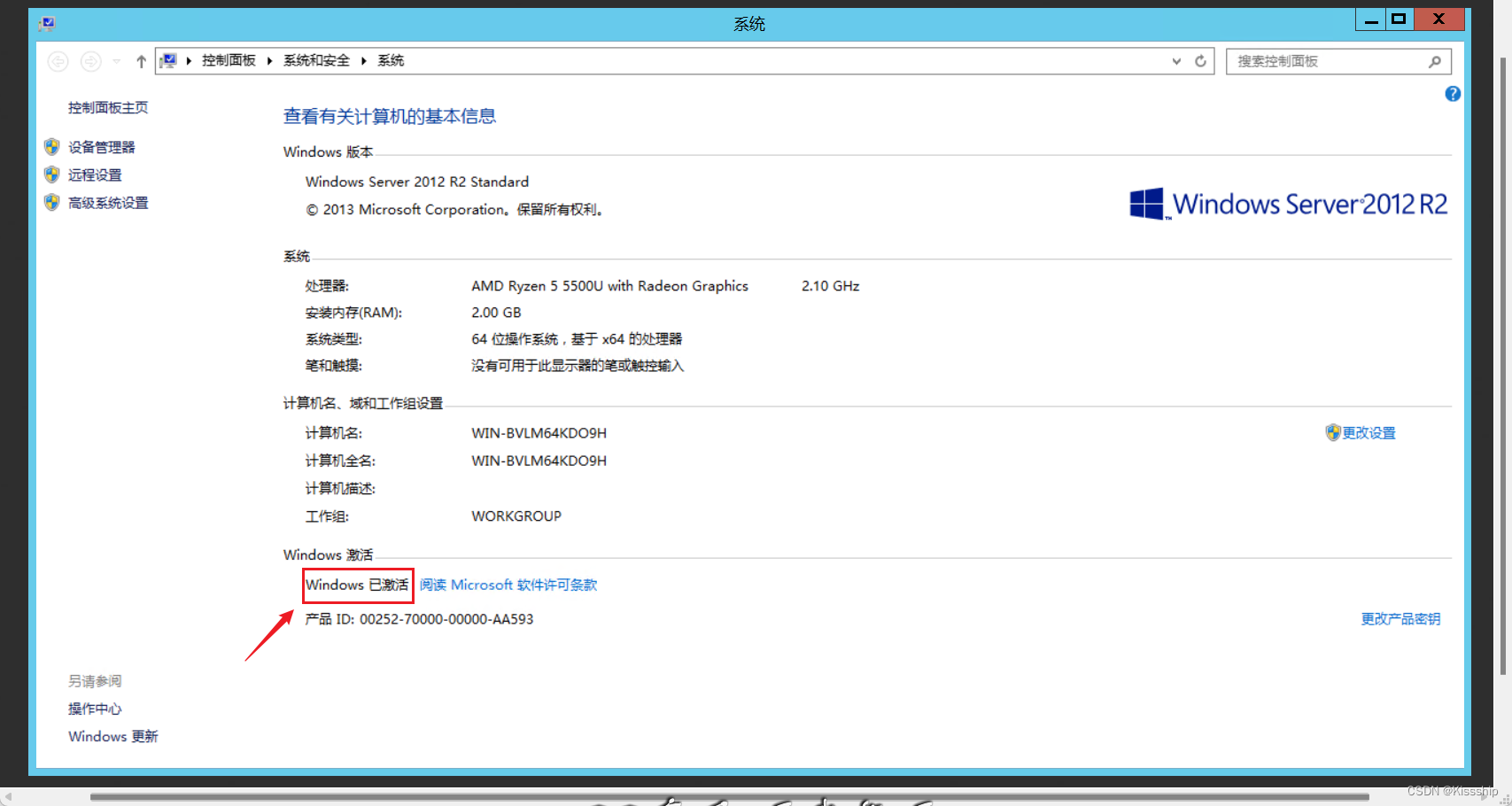
Task: Click the system window title icon
Action: click(47, 23)
